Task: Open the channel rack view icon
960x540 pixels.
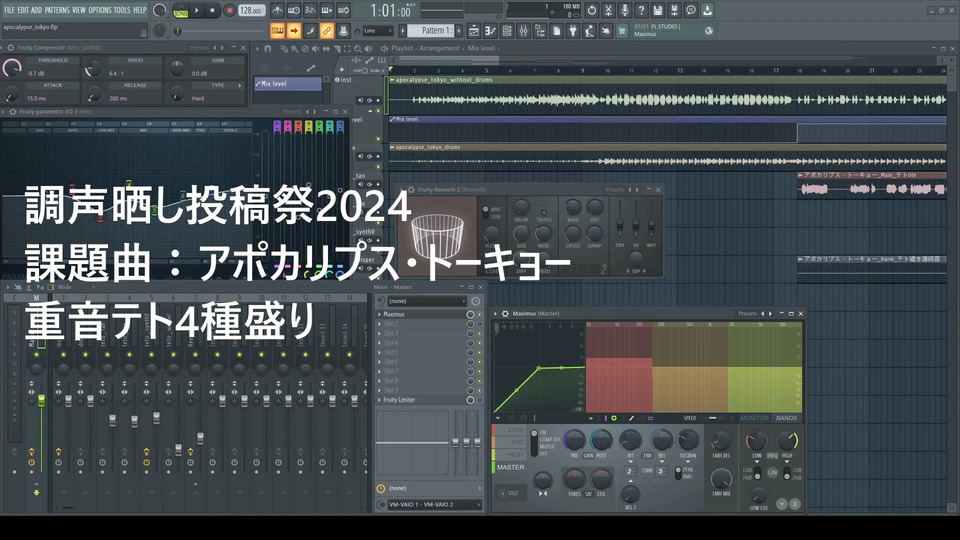Action: 507,31
